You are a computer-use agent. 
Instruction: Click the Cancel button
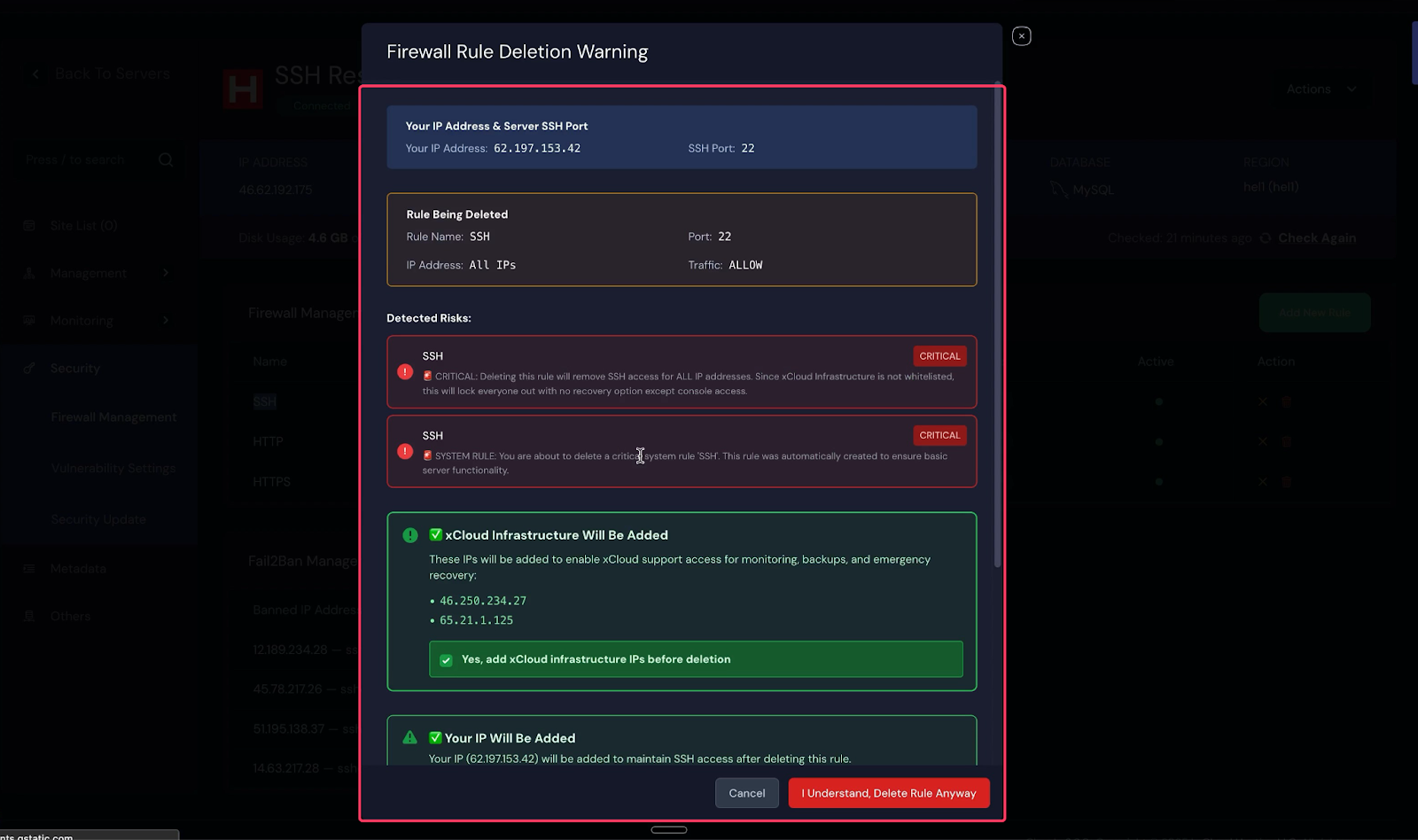746,793
